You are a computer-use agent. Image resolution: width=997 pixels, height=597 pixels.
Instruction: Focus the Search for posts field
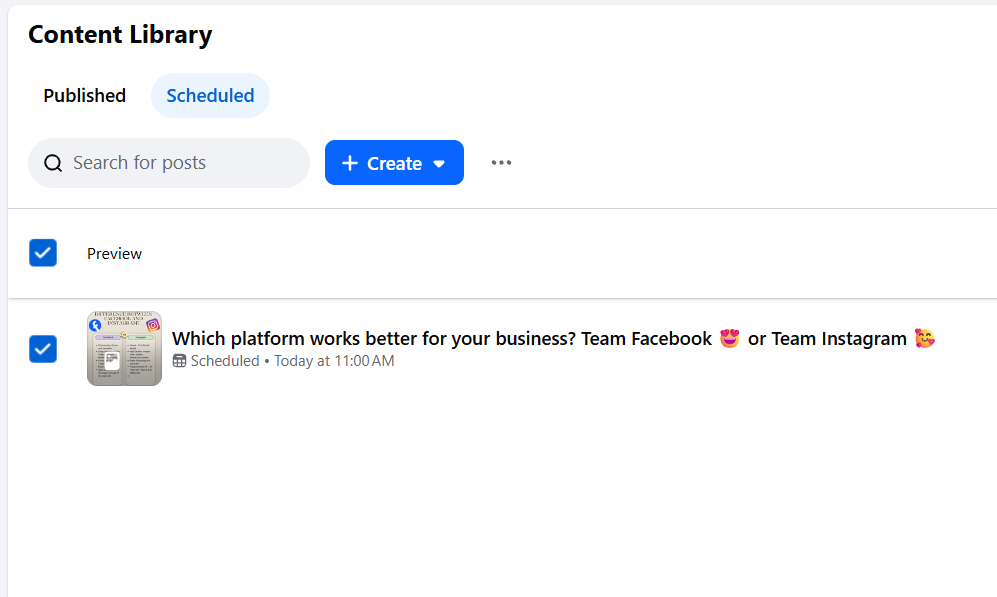pyautogui.click(x=169, y=163)
